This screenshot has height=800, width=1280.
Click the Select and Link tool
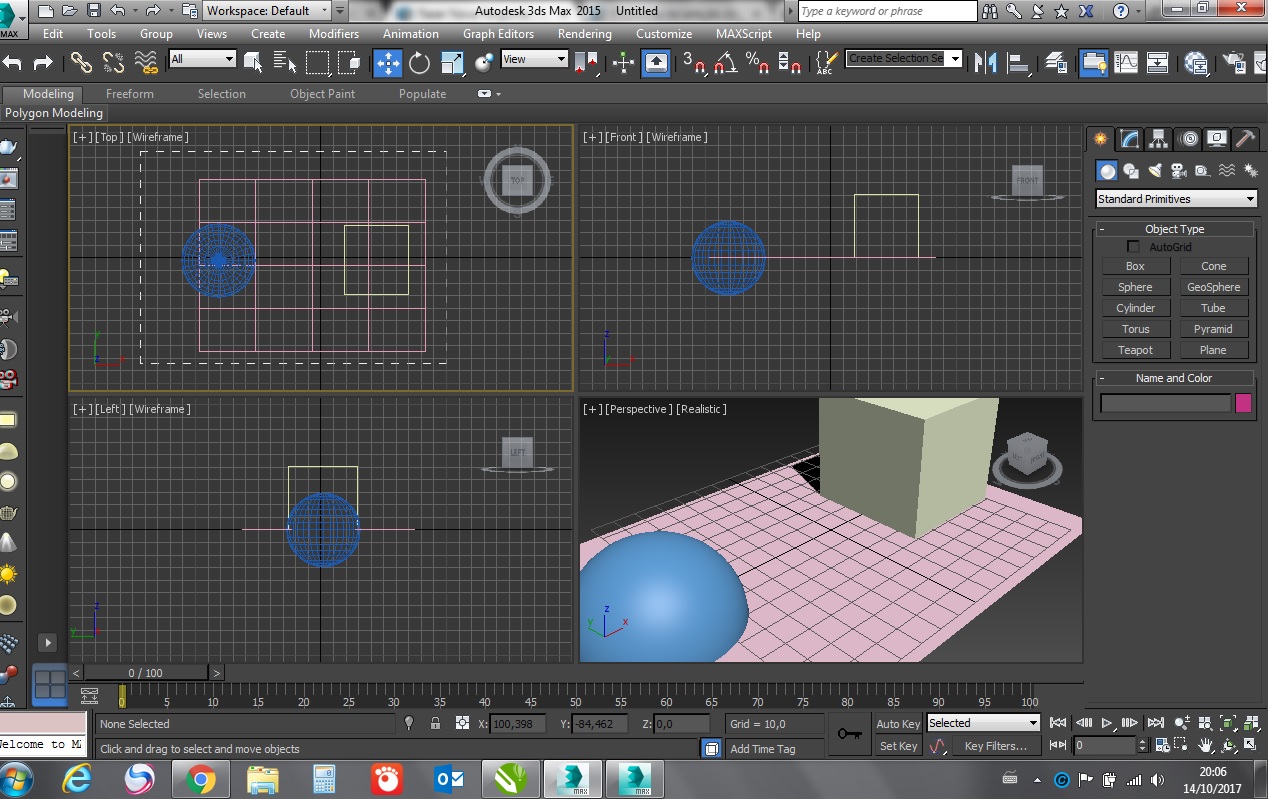tap(81, 63)
